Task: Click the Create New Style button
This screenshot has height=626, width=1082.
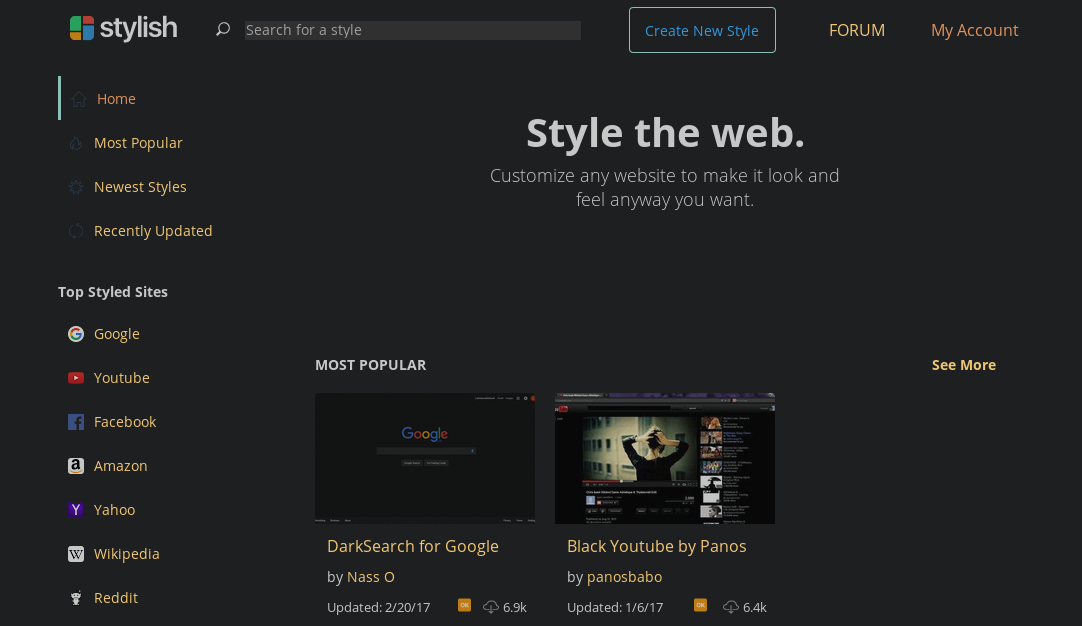Action: (702, 30)
